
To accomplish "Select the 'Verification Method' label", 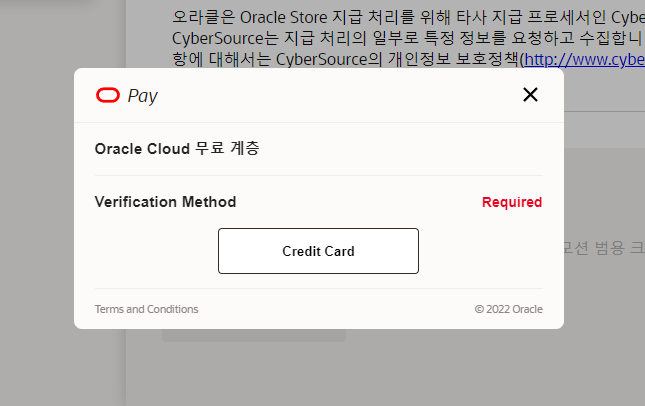I will coord(165,202).
